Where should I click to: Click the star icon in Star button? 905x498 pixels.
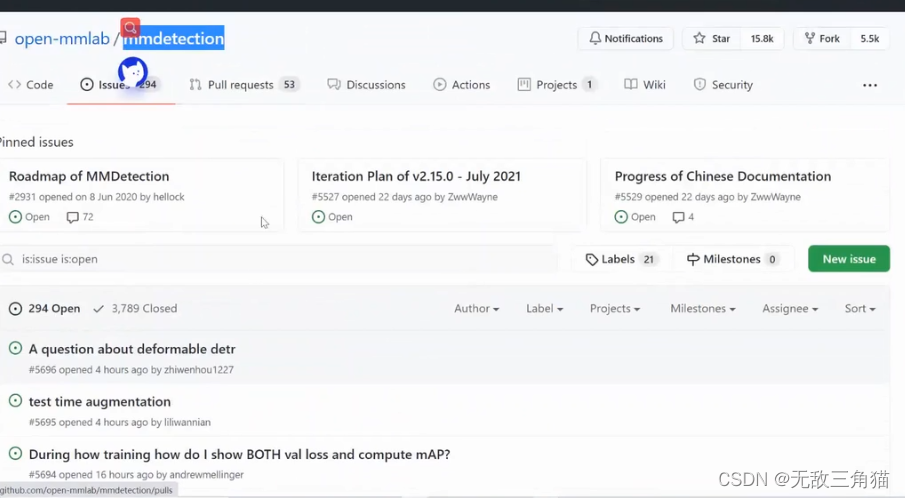click(x=700, y=39)
